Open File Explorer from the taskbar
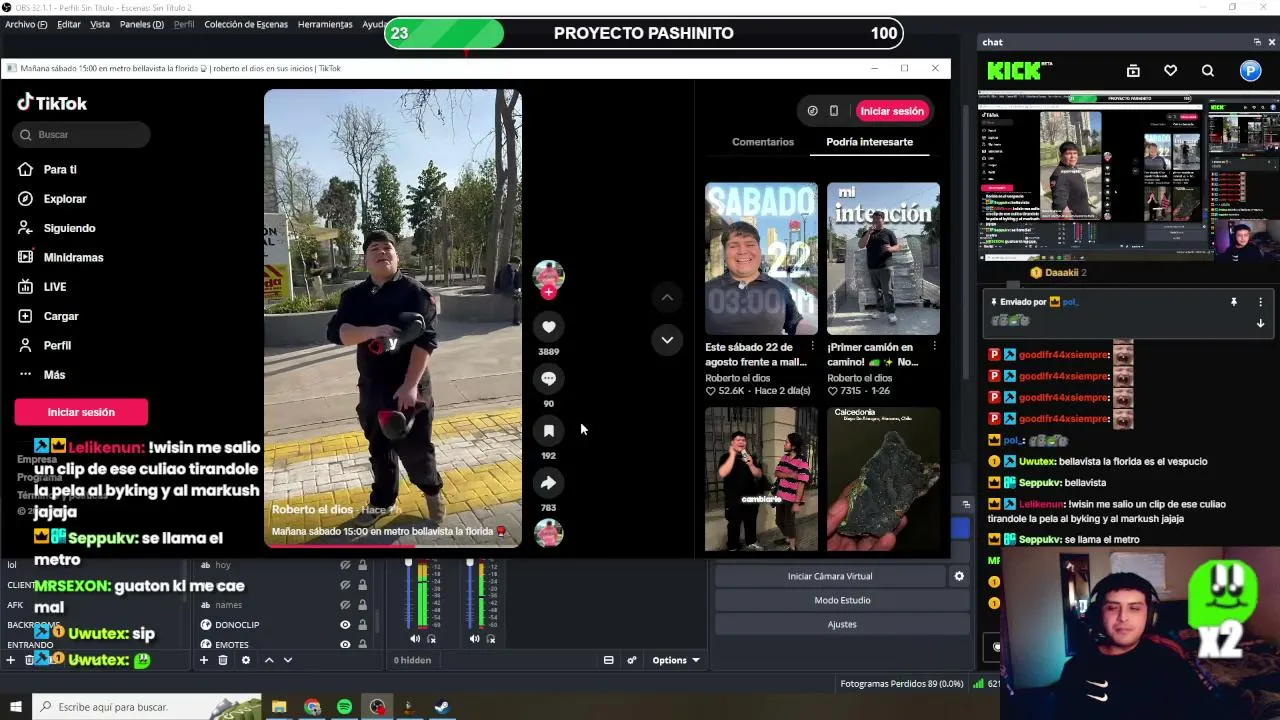The image size is (1280, 720). (x=279, y=707)
